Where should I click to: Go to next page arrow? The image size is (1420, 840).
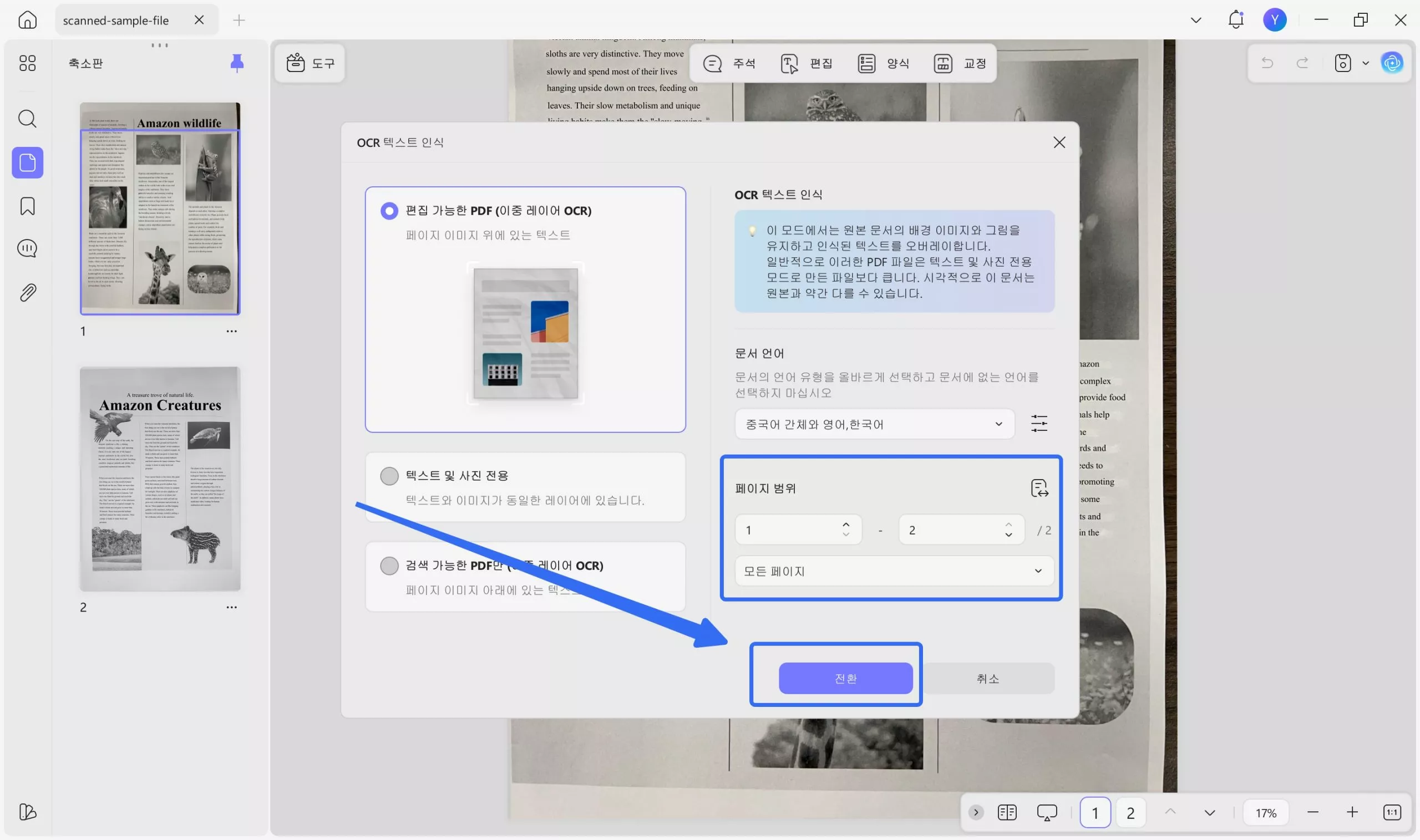click(1209, 813)
